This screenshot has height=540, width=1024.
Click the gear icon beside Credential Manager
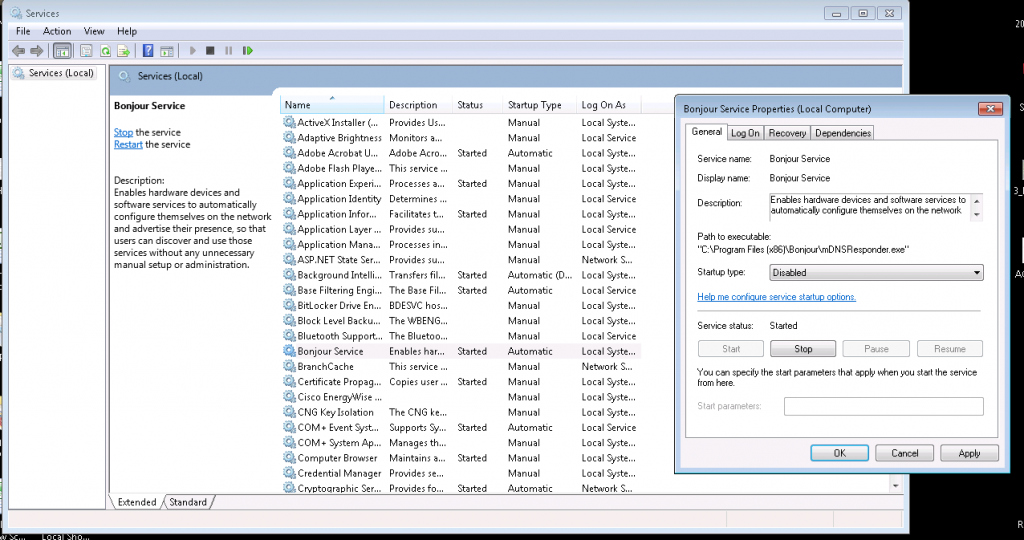click(289, 473)
